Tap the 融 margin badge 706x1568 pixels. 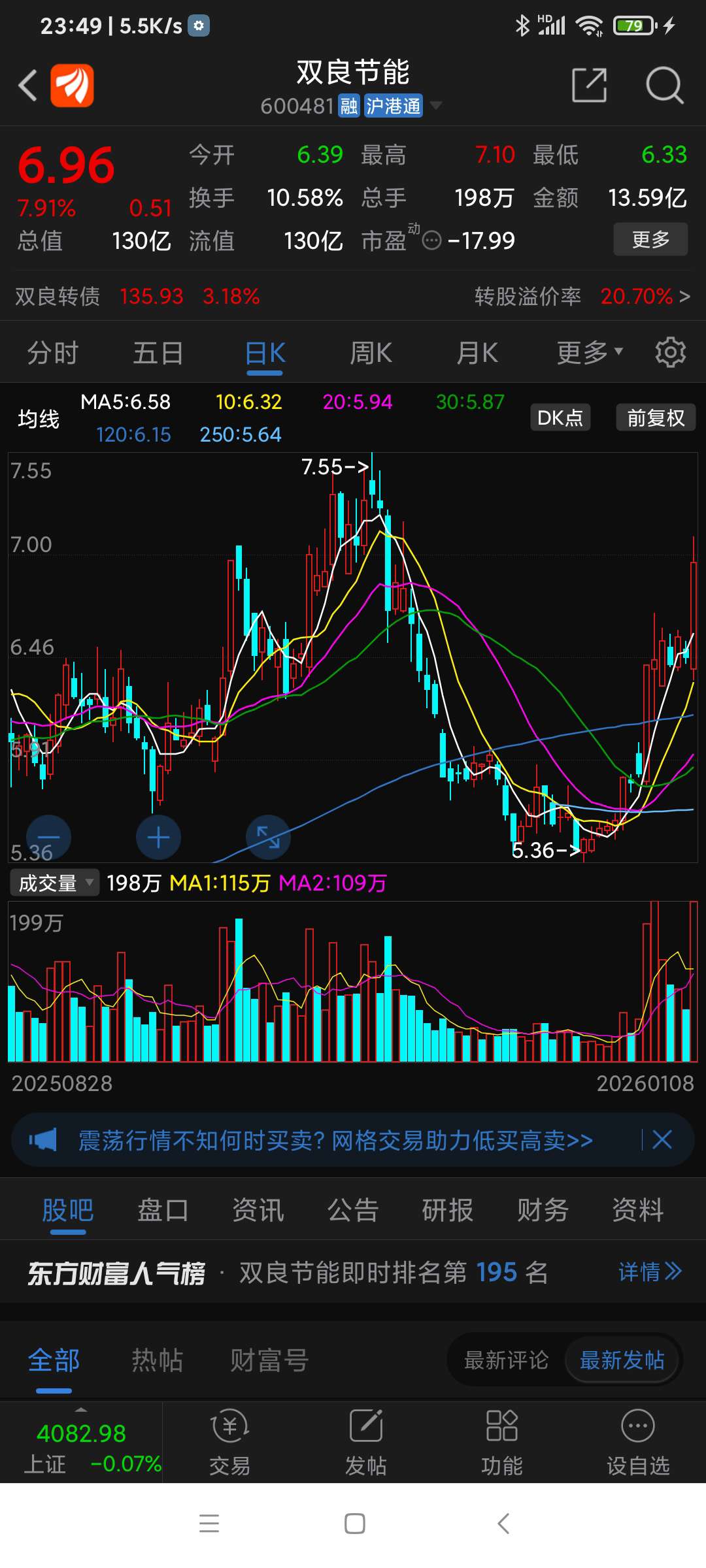[349, 106]
